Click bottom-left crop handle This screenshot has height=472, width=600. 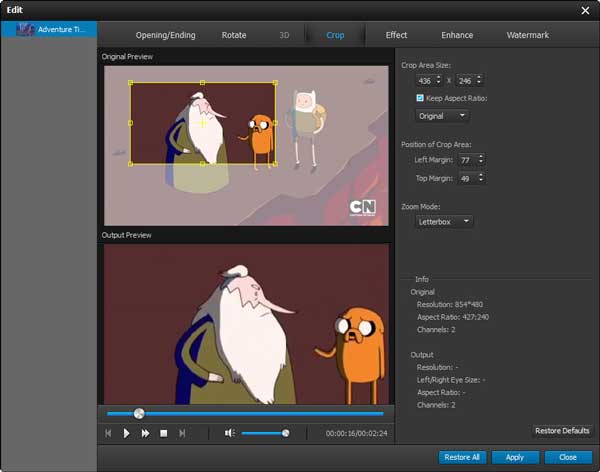130,164
